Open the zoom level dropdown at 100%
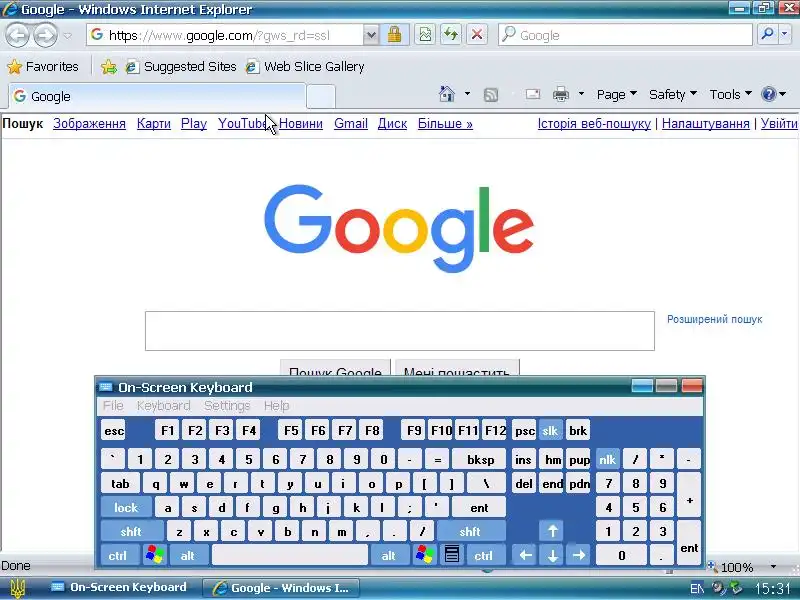The image size is (800, 600). coord(773,567)
